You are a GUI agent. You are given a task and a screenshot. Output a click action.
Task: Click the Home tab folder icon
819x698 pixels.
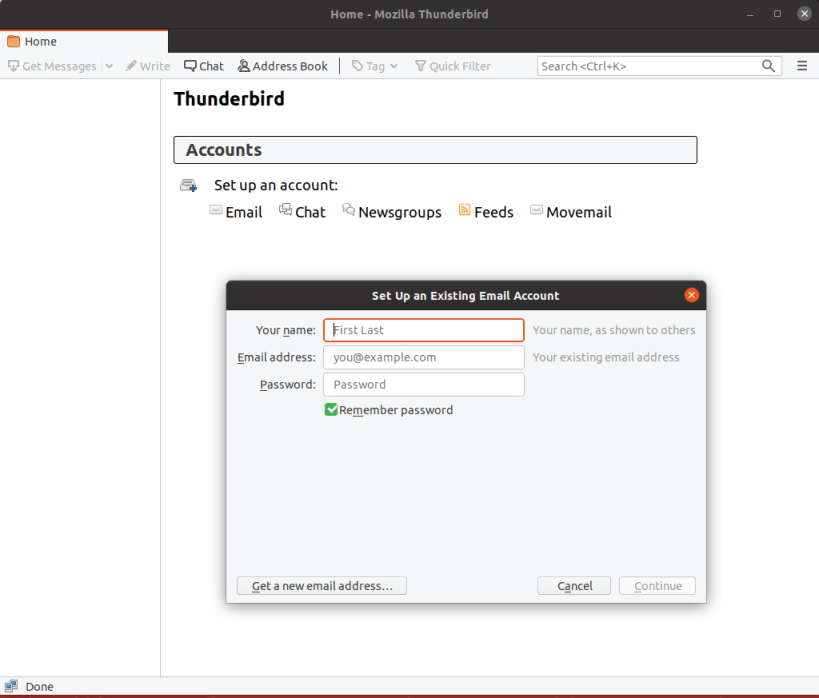click(14, 41)
